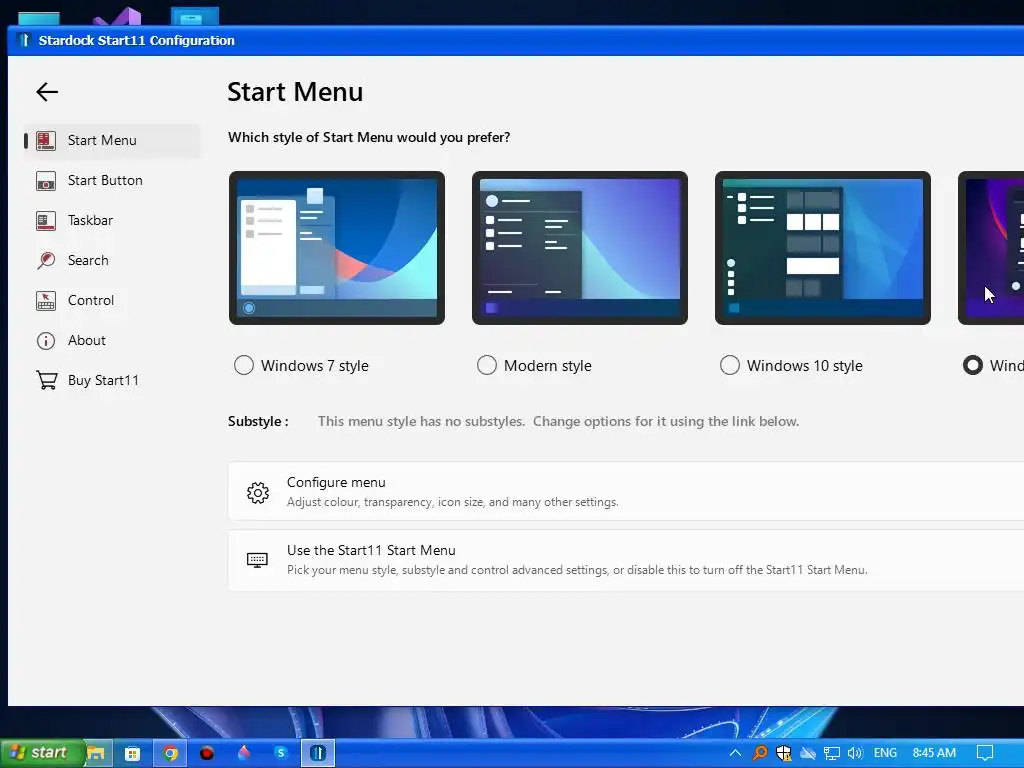
Task: Click the selected radio button at far right
Action: click(972, 365)
